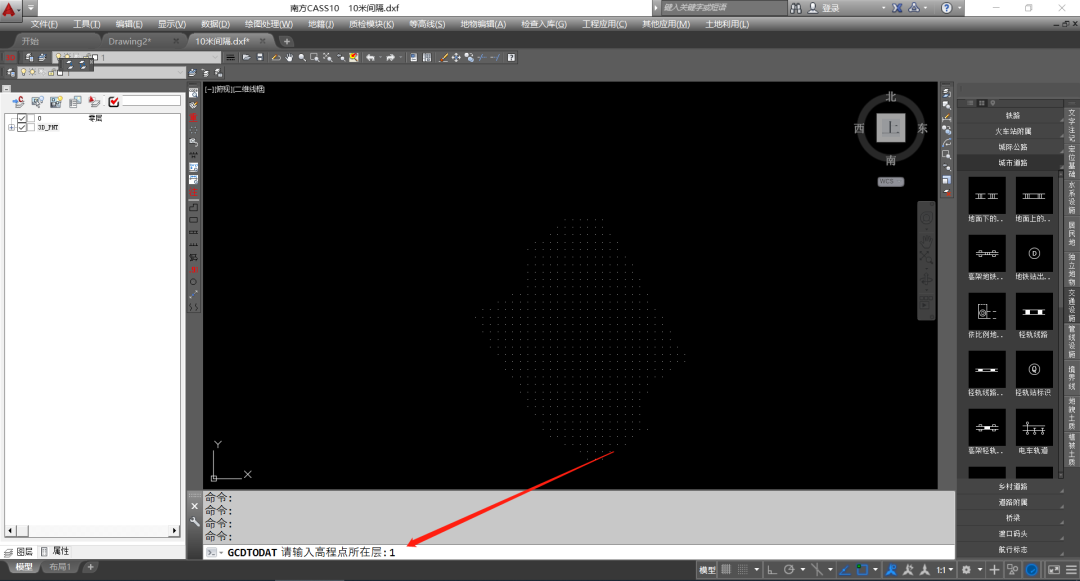
Task: Click the 属性 panel tab
Action: [56, 551]
